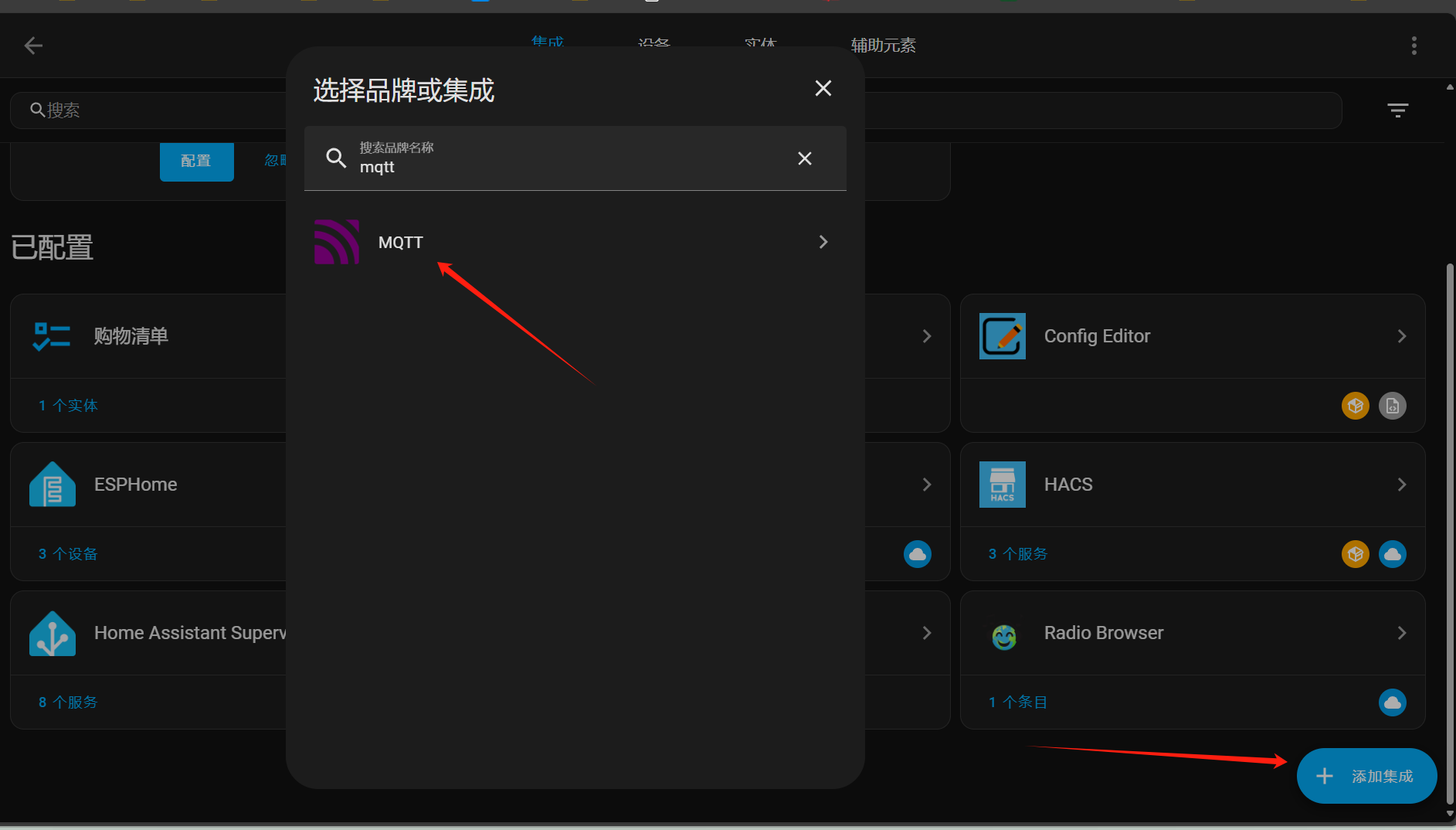This screenshot has width=1456, height=830.
Task: Click the blue 配置 button
Action: (x=196, y=161)
